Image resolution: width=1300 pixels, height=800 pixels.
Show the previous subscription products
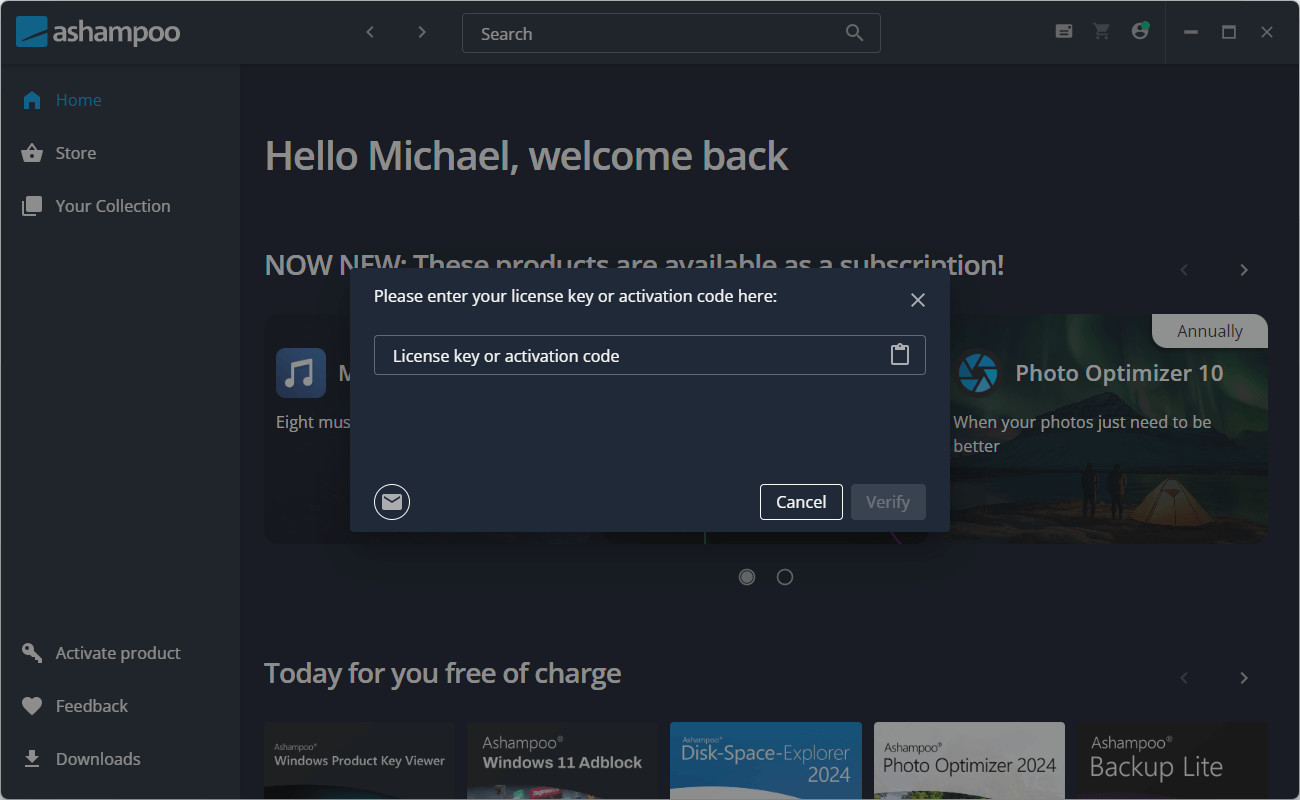(1184, 270)
